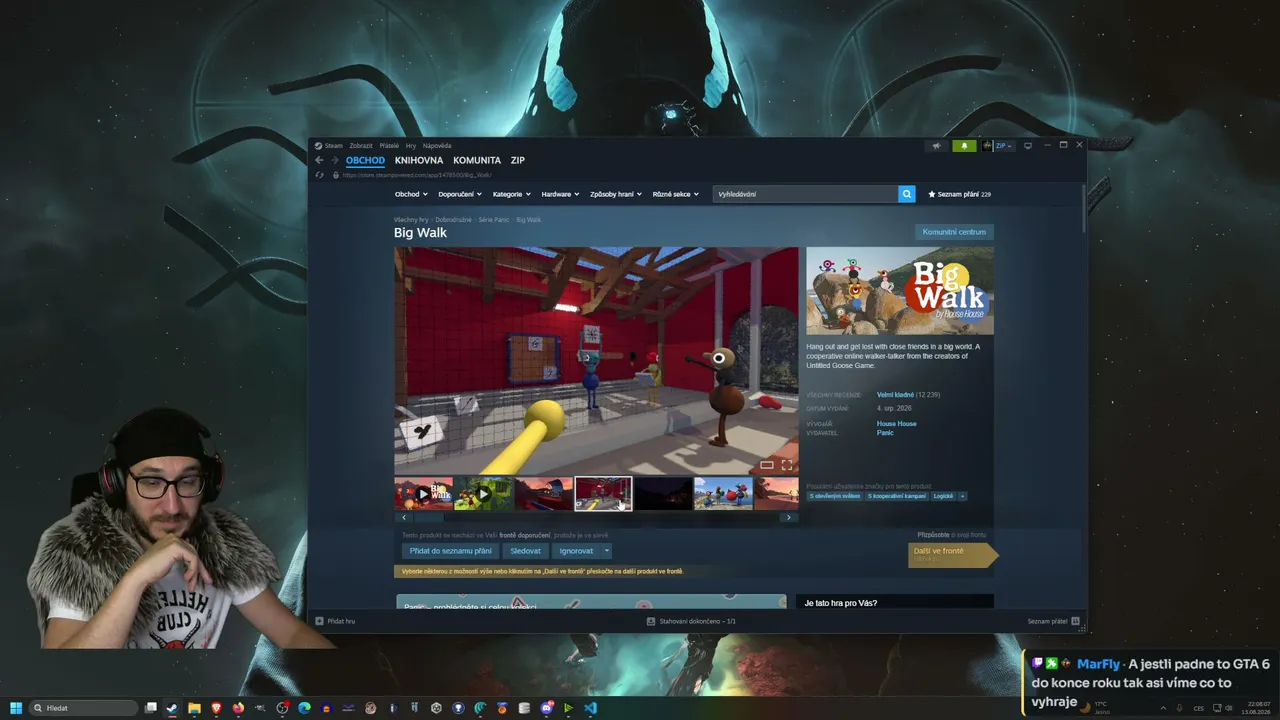The height and width of the screenshot is (720, 1280).
Task: Open the green notifications bell
Action: pyautogui.click(x=964, y=146)
